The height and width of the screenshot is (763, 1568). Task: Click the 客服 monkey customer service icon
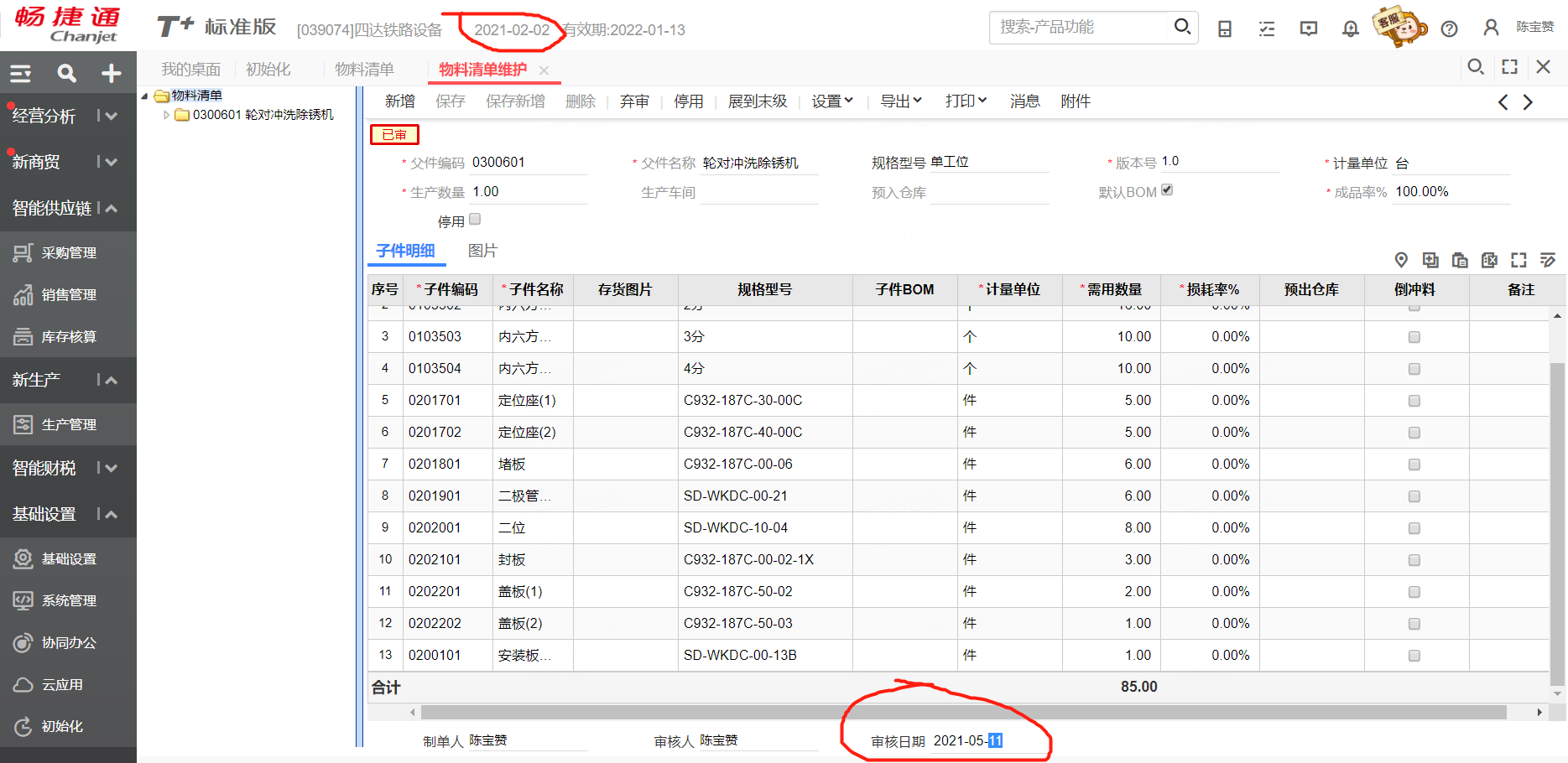click(x=1399, y=27)
